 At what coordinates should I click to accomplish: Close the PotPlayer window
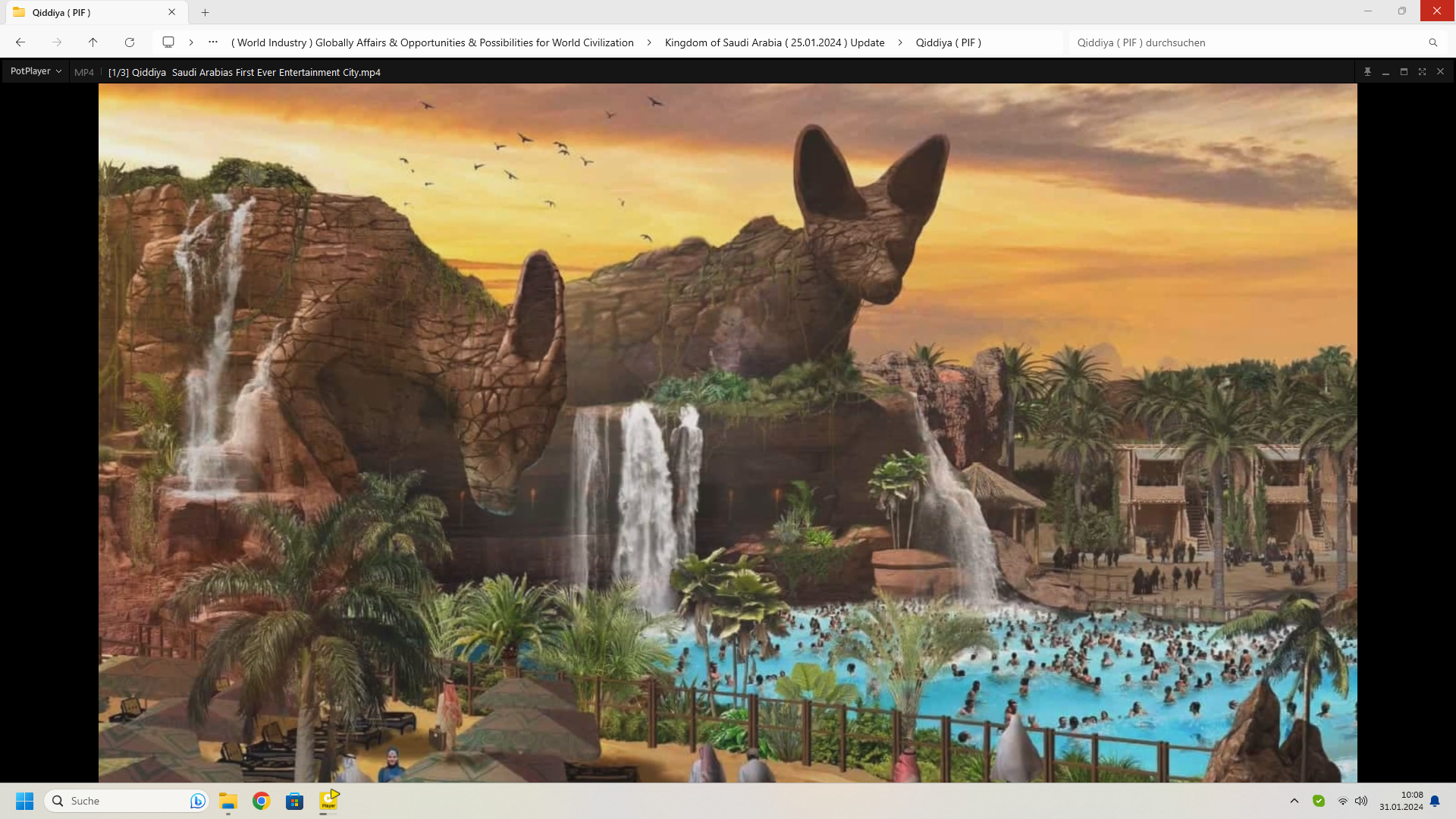coord(1440,72)
